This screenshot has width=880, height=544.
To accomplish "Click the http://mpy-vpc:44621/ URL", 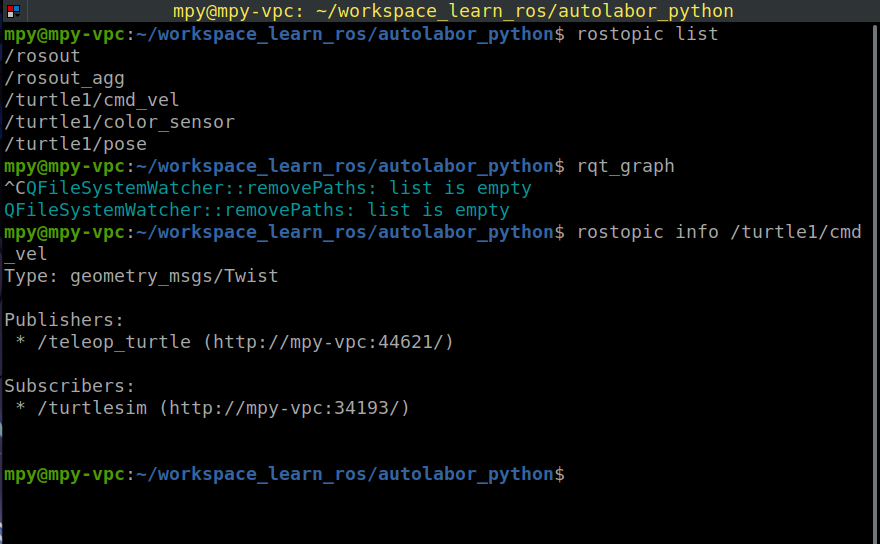I will pos(328,342).
